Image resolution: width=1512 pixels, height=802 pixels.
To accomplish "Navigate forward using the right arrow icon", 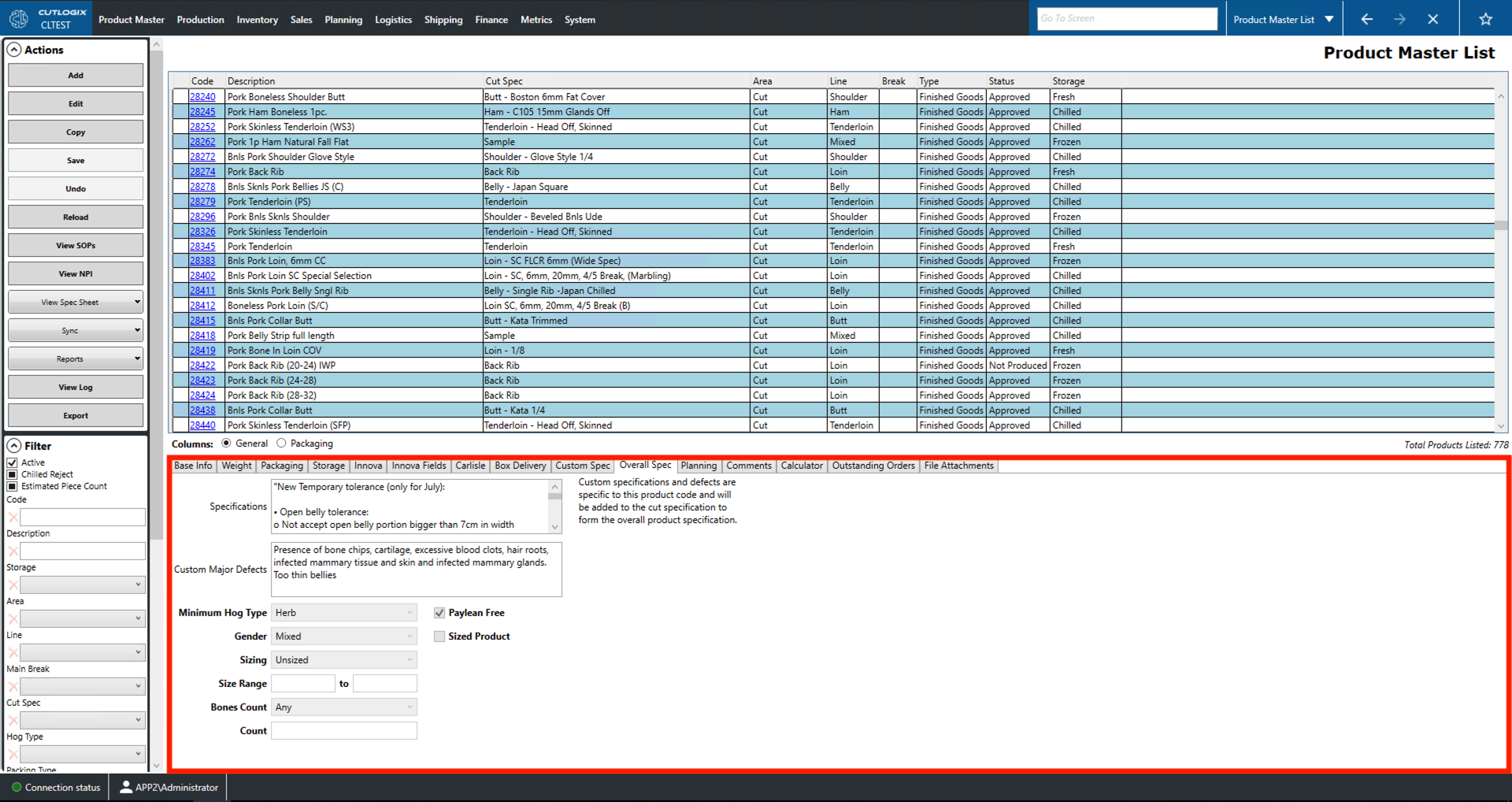I will [x=1400, y=17].
